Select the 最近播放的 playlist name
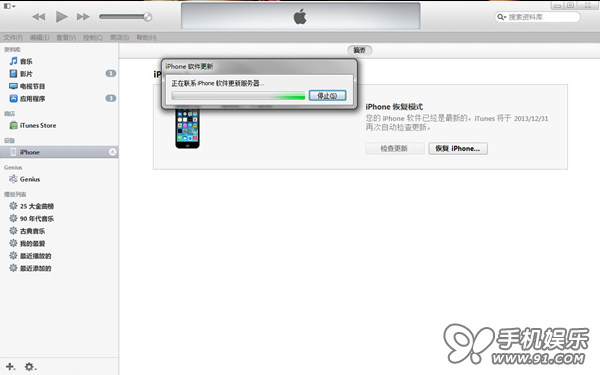600x375 pixels. point(36,256)
